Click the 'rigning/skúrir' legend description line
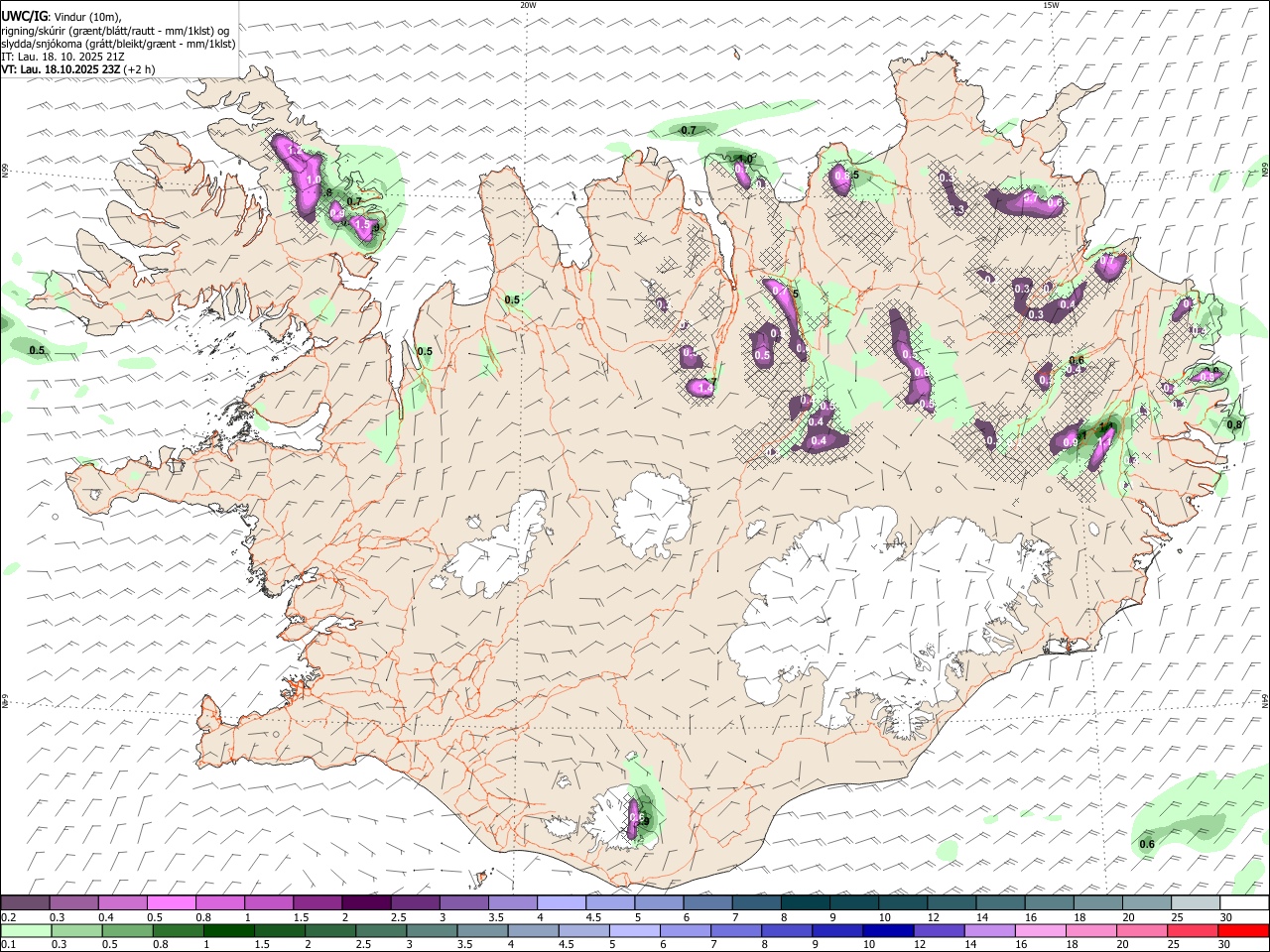The height and width of the screenshot is (952, 1270). pyautogui.click(x=114, y=31)
